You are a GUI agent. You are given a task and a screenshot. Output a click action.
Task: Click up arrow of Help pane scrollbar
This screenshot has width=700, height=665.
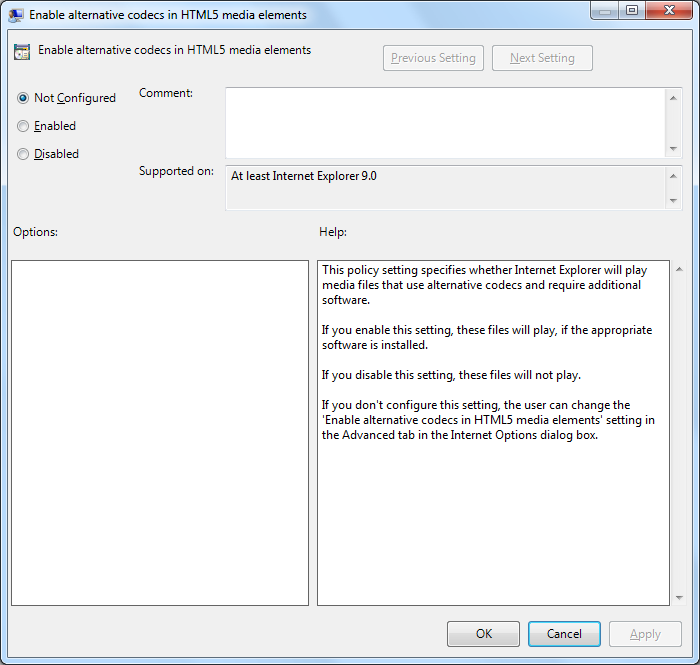click(679, 269)
